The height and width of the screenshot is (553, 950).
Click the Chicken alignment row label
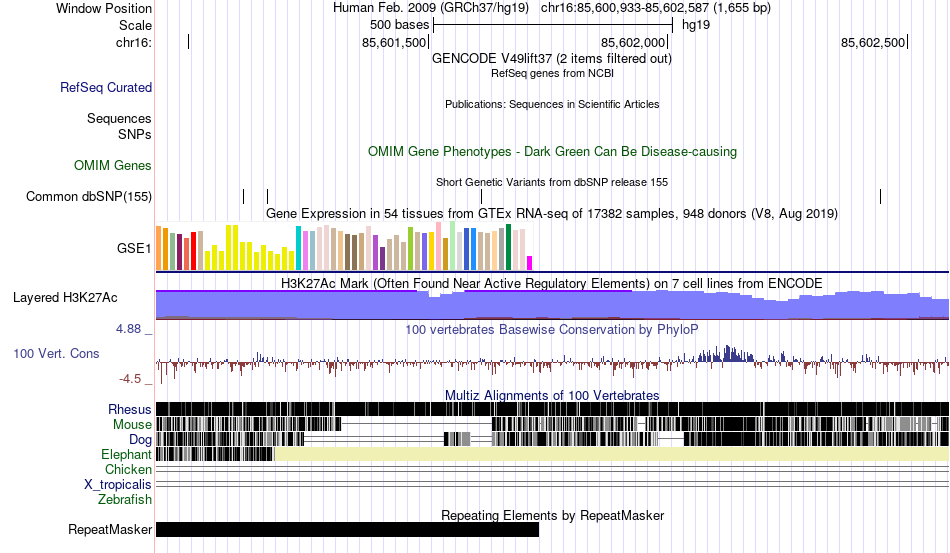point(128,469)
